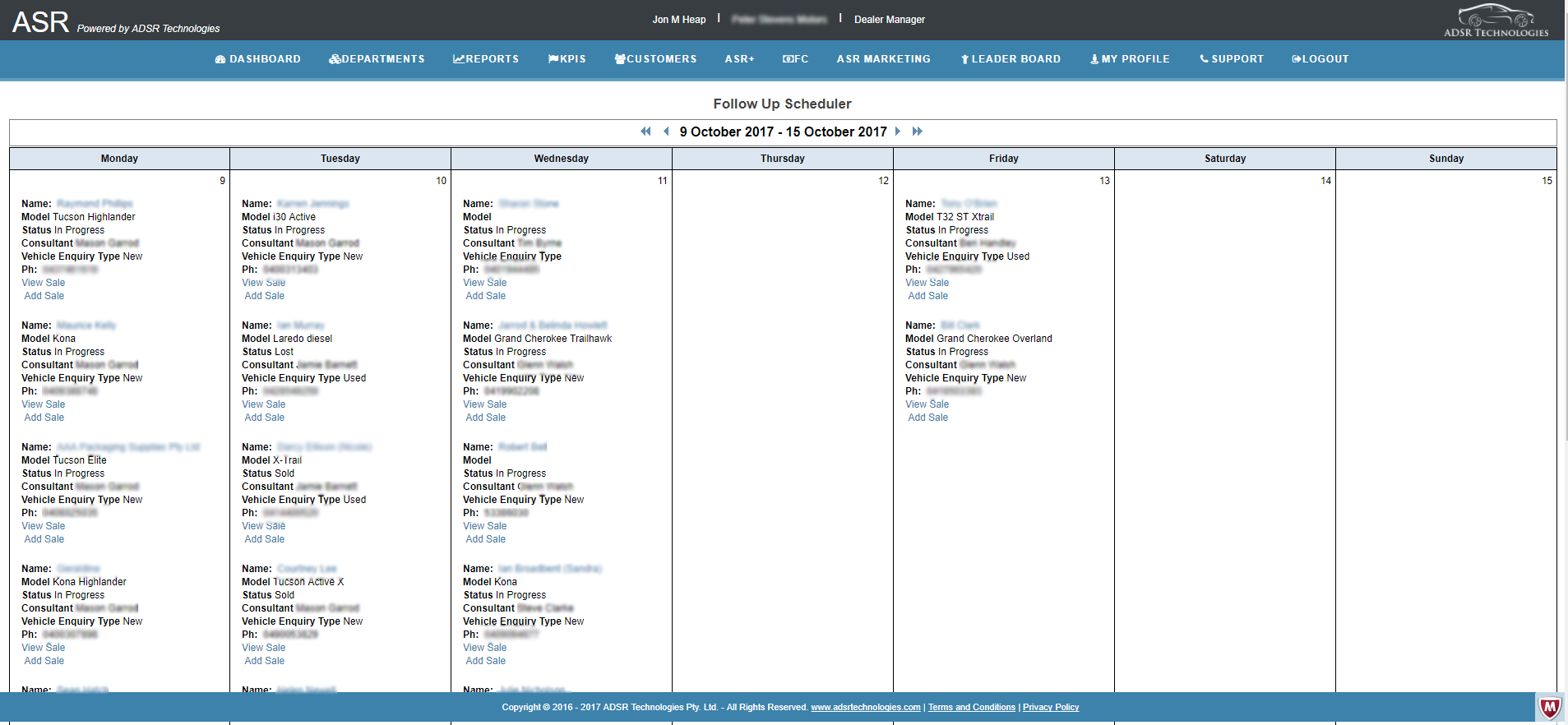This screenshot has height=725, width=1568.
Task: Open the Terms and Conditions link
Action: pos(971,707)
